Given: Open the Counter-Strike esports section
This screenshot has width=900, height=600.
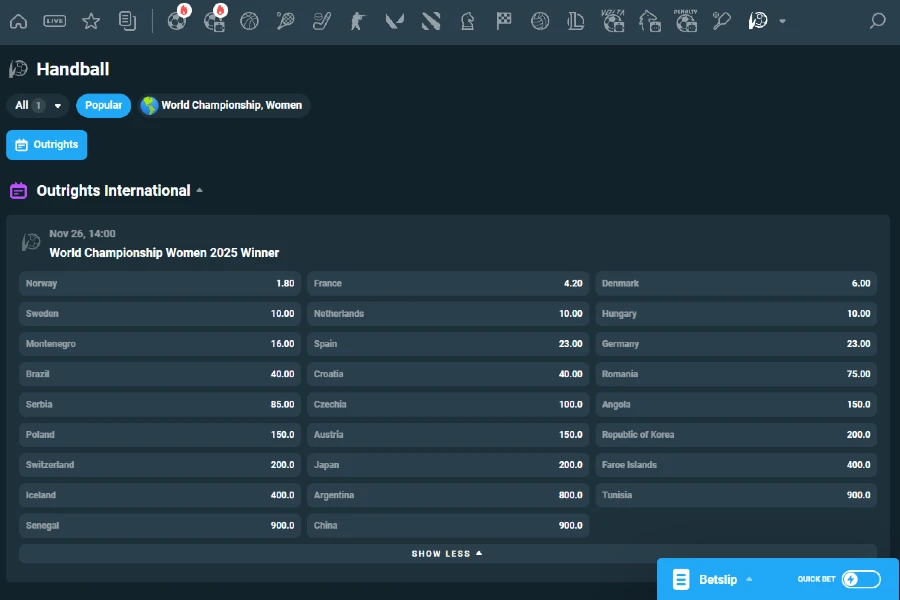Looking at the screenshot, I should point(357,21).
